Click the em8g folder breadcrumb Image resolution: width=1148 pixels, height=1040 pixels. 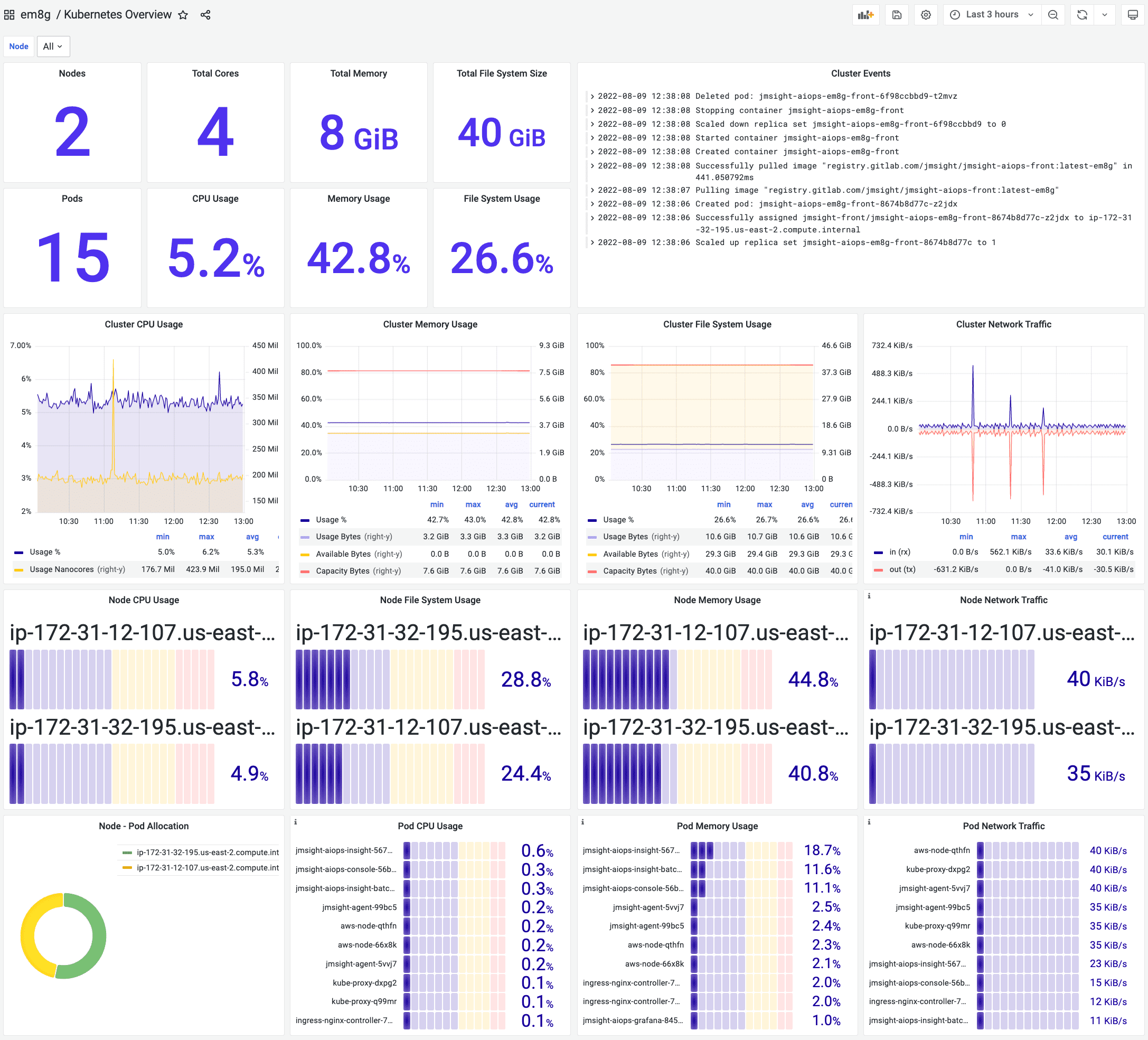coord(35,15)
